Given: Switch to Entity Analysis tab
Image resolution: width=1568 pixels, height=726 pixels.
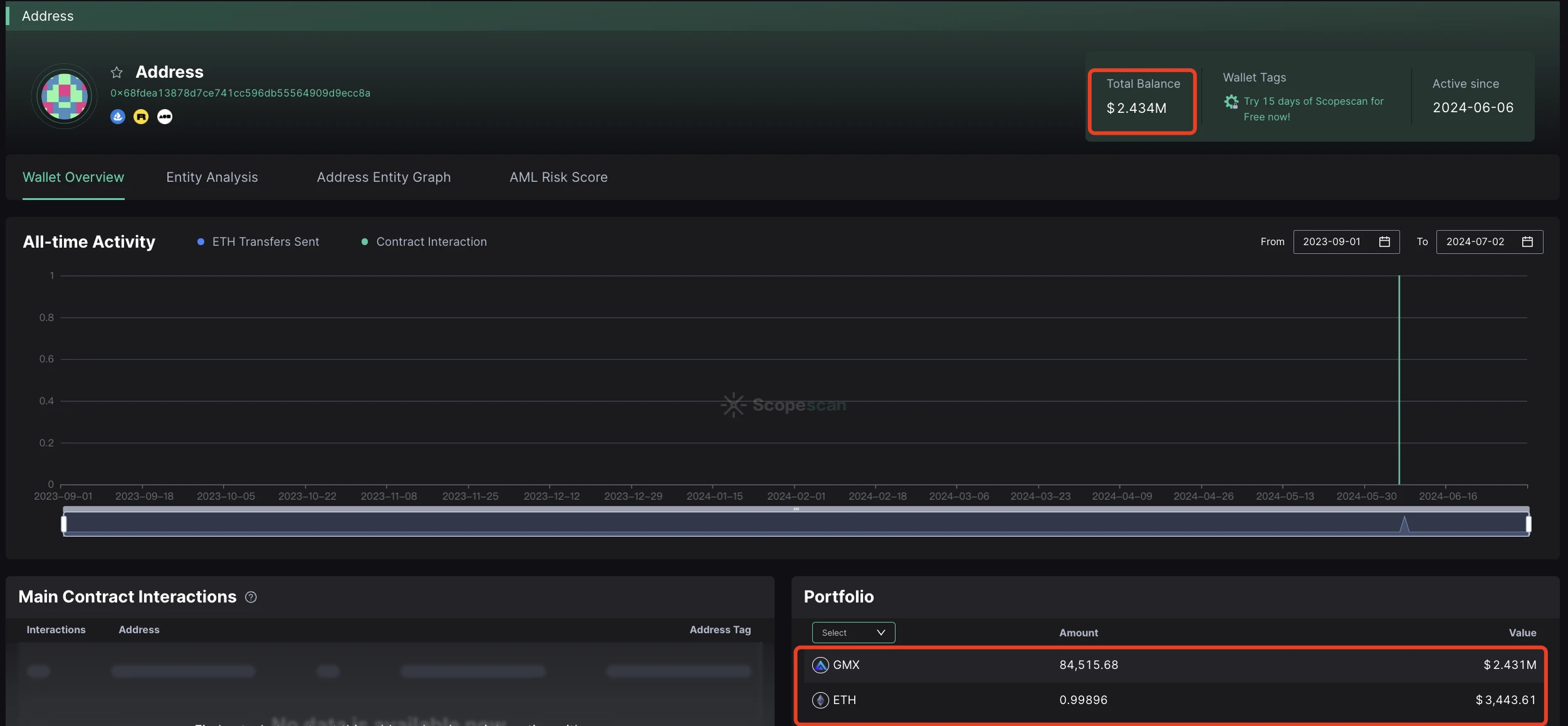Looking at the screenshot, I should (x=212, y=177).
